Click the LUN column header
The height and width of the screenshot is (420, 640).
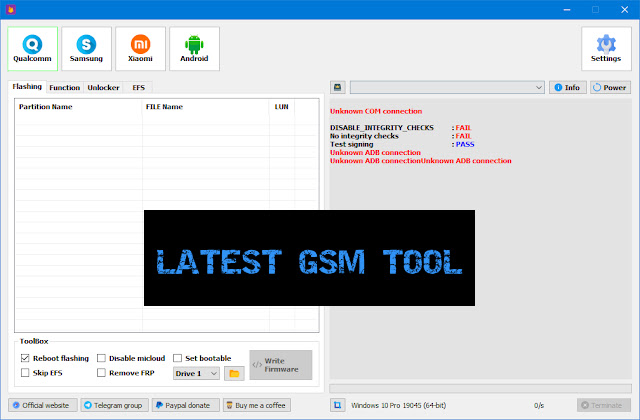tap(282, 107)
